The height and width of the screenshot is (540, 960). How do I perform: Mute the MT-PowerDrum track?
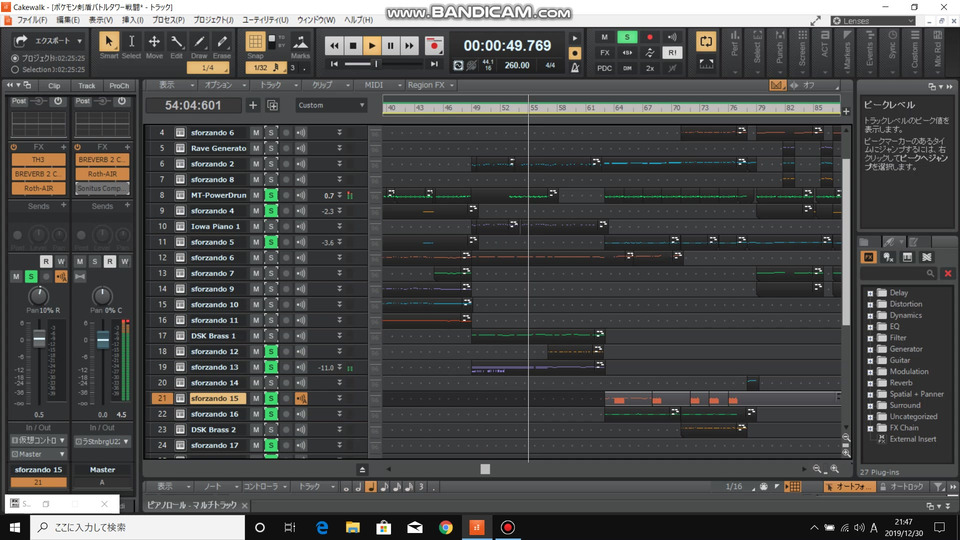click(256, 195)
